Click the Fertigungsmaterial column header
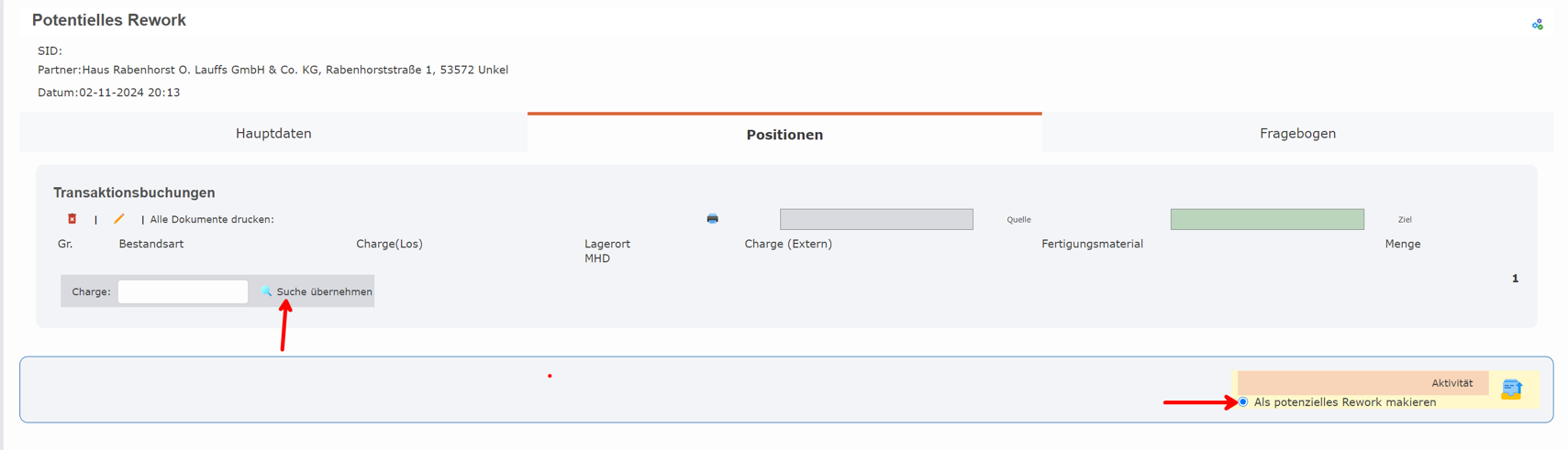The height and width of the screenshot is (450, 1568). click(1092, 244)
